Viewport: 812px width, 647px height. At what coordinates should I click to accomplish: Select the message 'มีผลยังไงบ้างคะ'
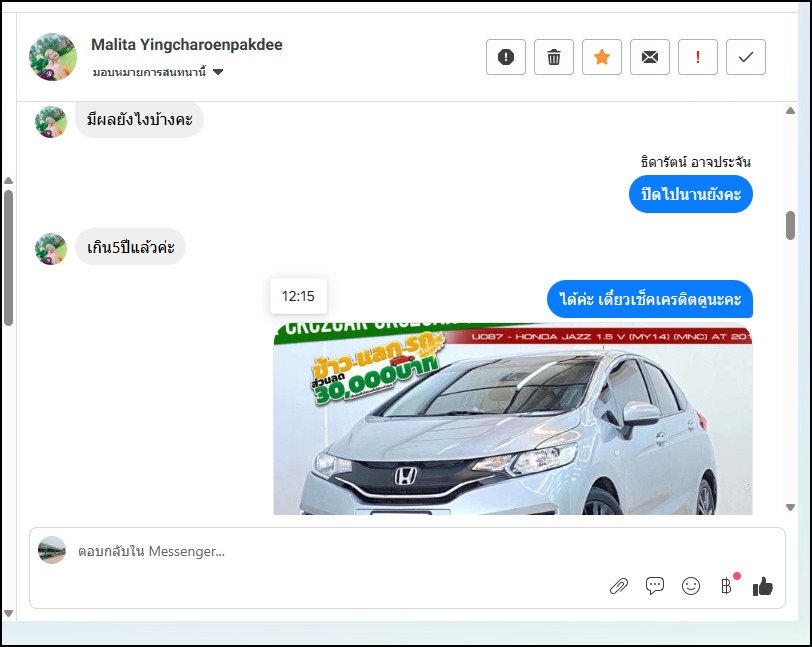(x=139, y=120)
